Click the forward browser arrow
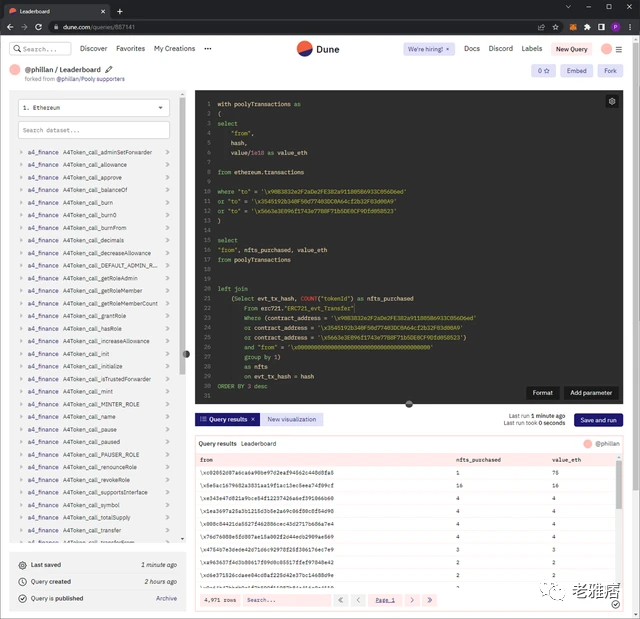Screen dimensions: 640x619 coord(24,27)
